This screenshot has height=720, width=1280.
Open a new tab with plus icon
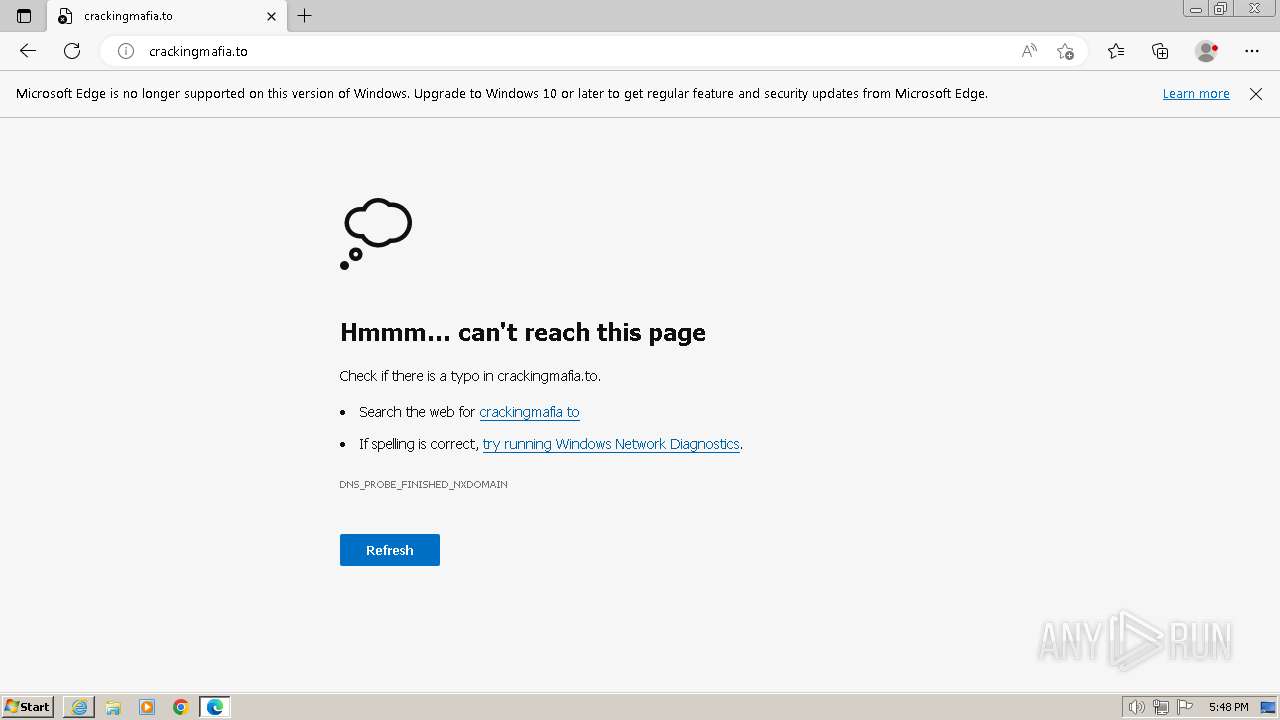(305, 16)
